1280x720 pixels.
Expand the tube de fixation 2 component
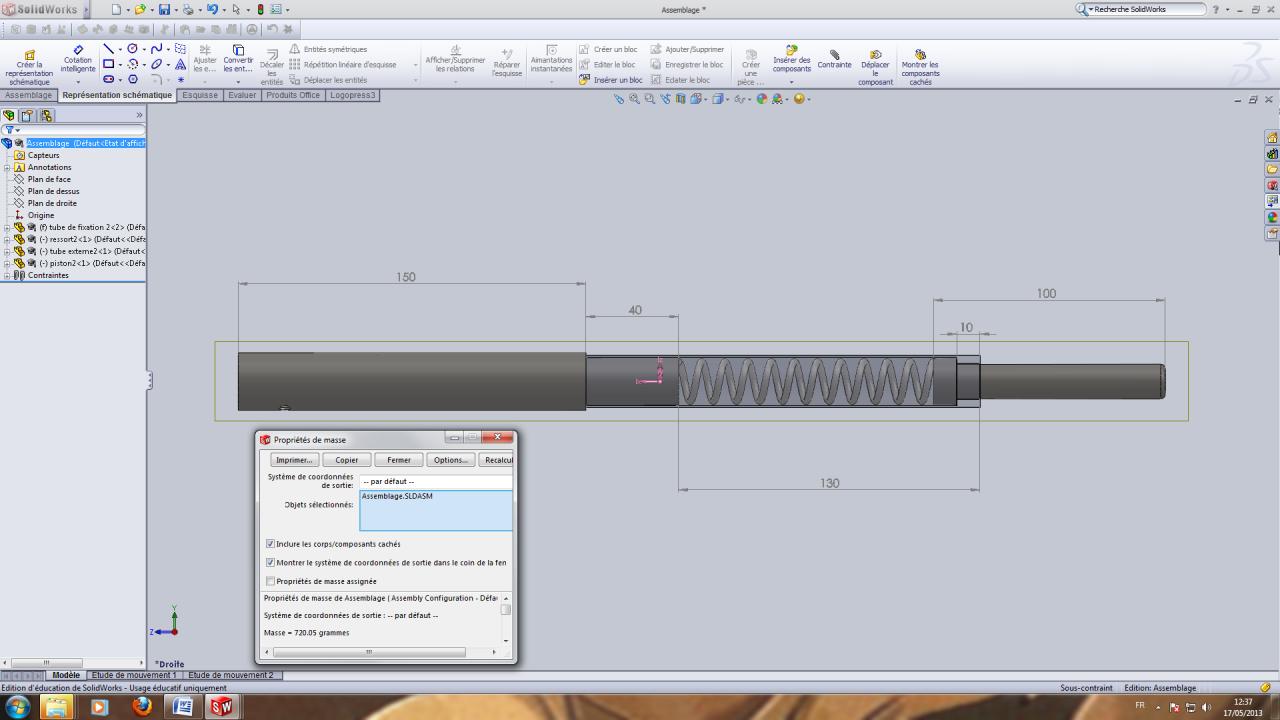[x=7, y=227]
